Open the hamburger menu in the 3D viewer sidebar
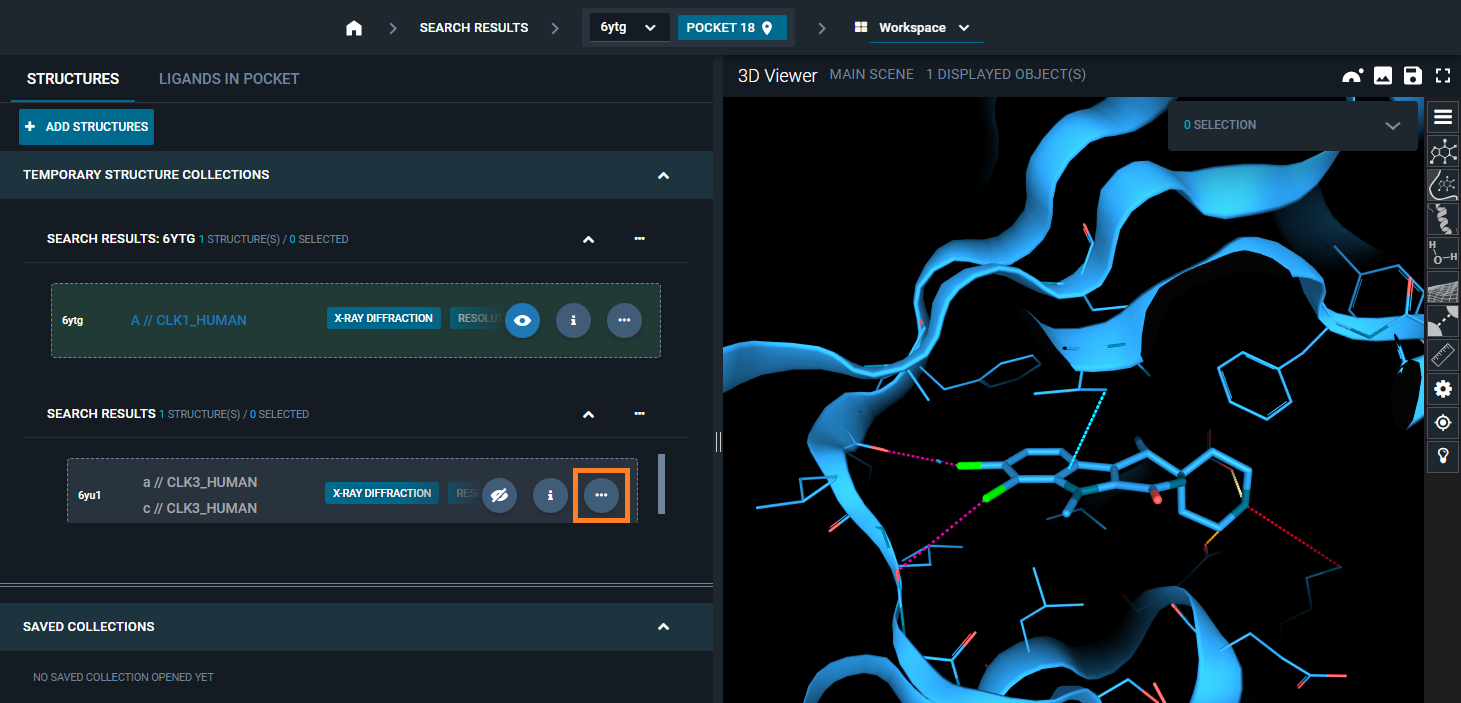The image size is (1461, 703). (x=1443, y=117)
